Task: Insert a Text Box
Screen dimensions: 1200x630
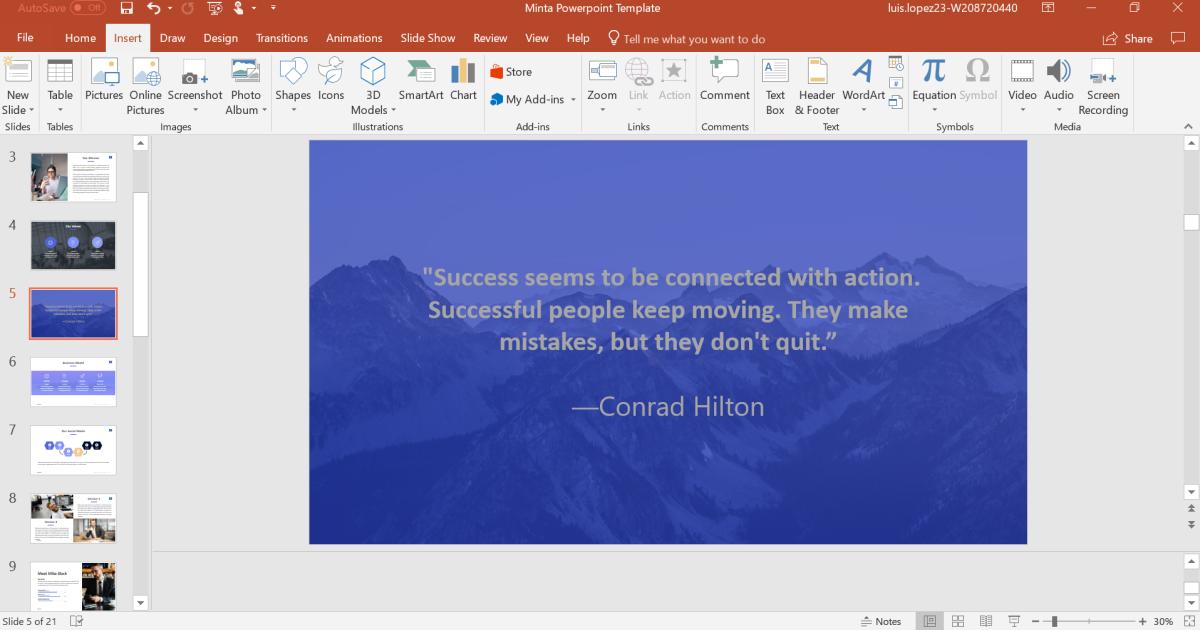Action: tap(775, 85)
